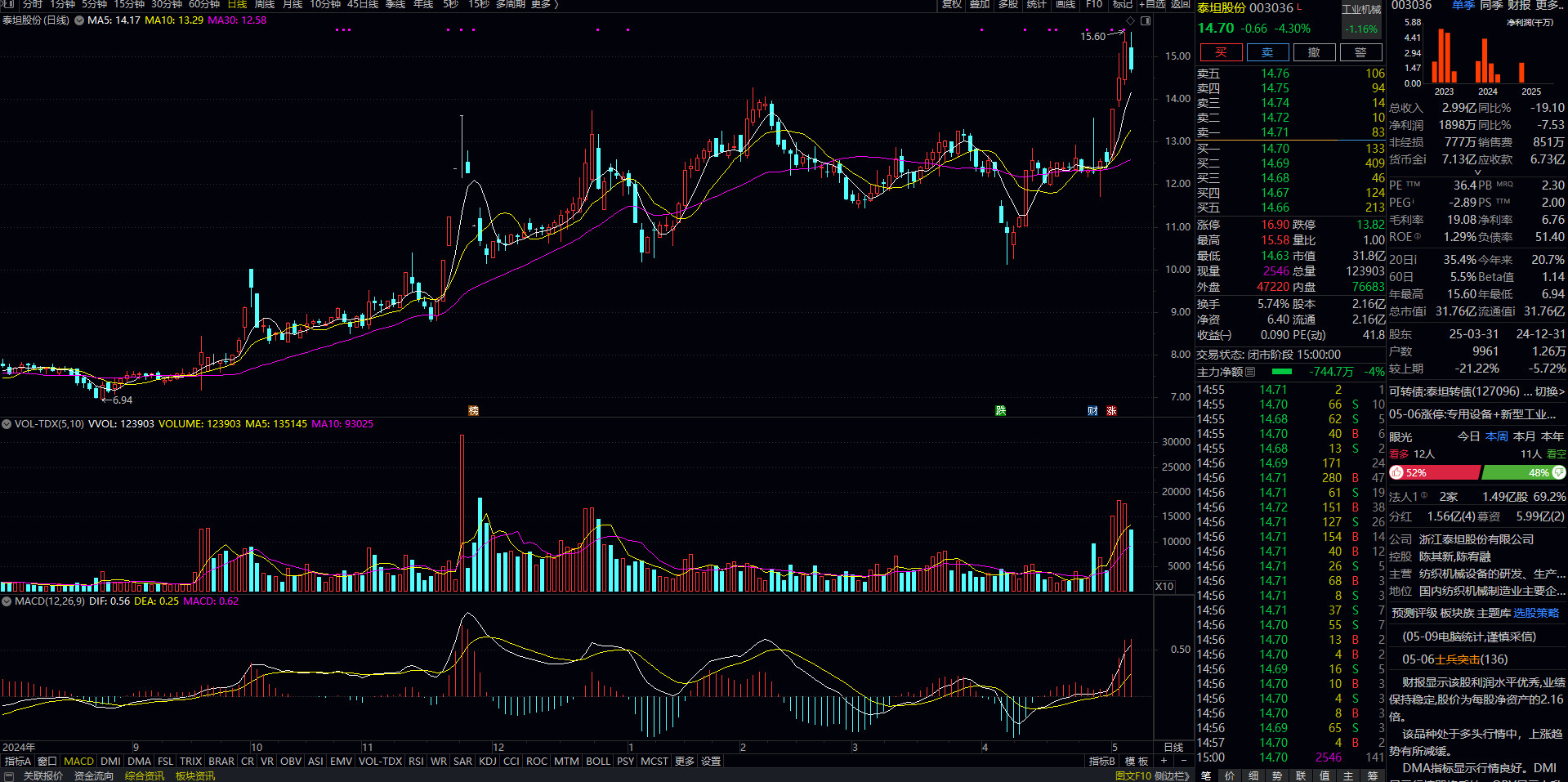Open 设置 in the indicator bar
Viewport: 1568px width, 782px height.
tap(711, 761)
